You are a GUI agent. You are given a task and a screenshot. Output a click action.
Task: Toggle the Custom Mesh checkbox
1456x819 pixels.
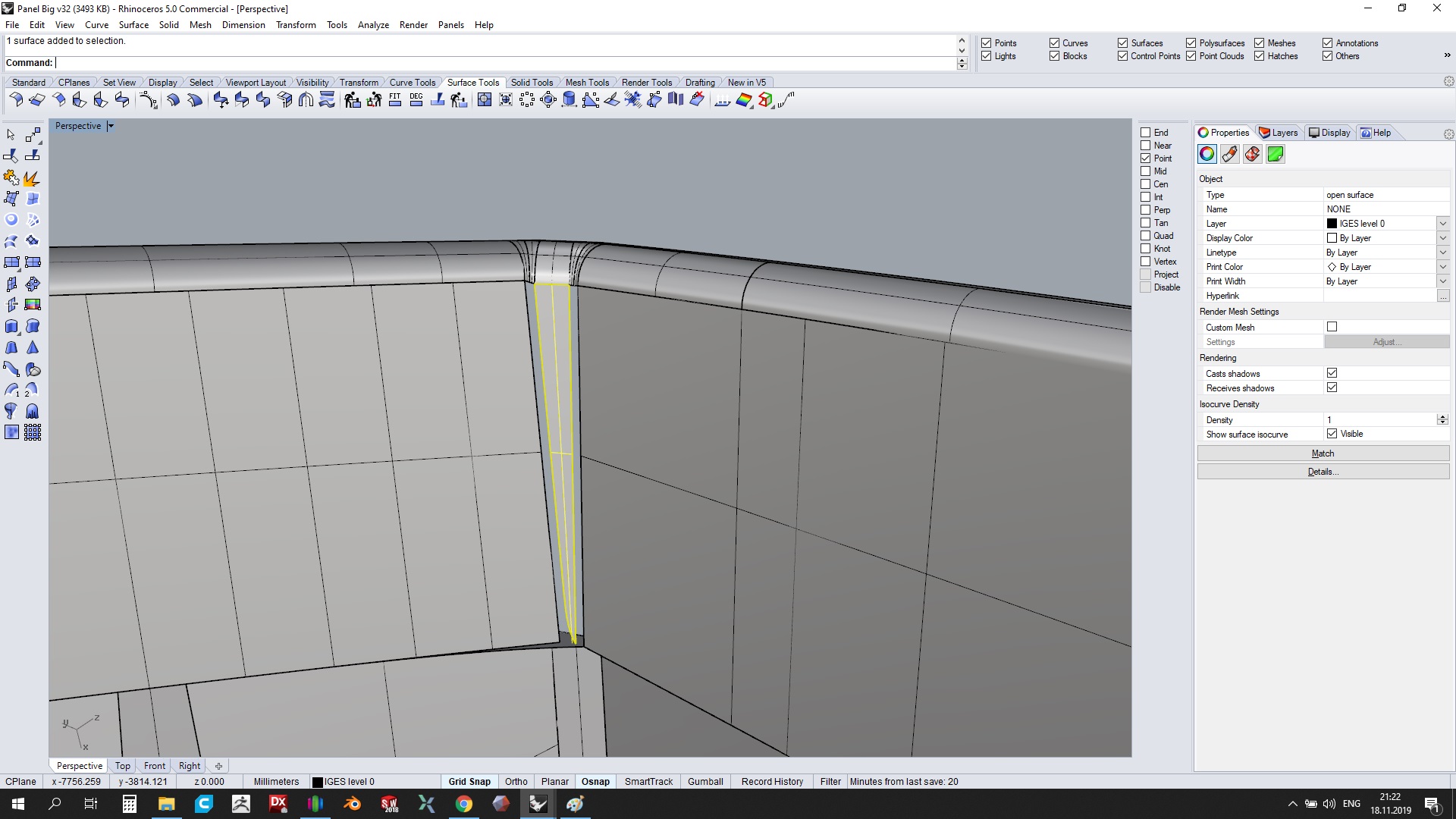1332,327
